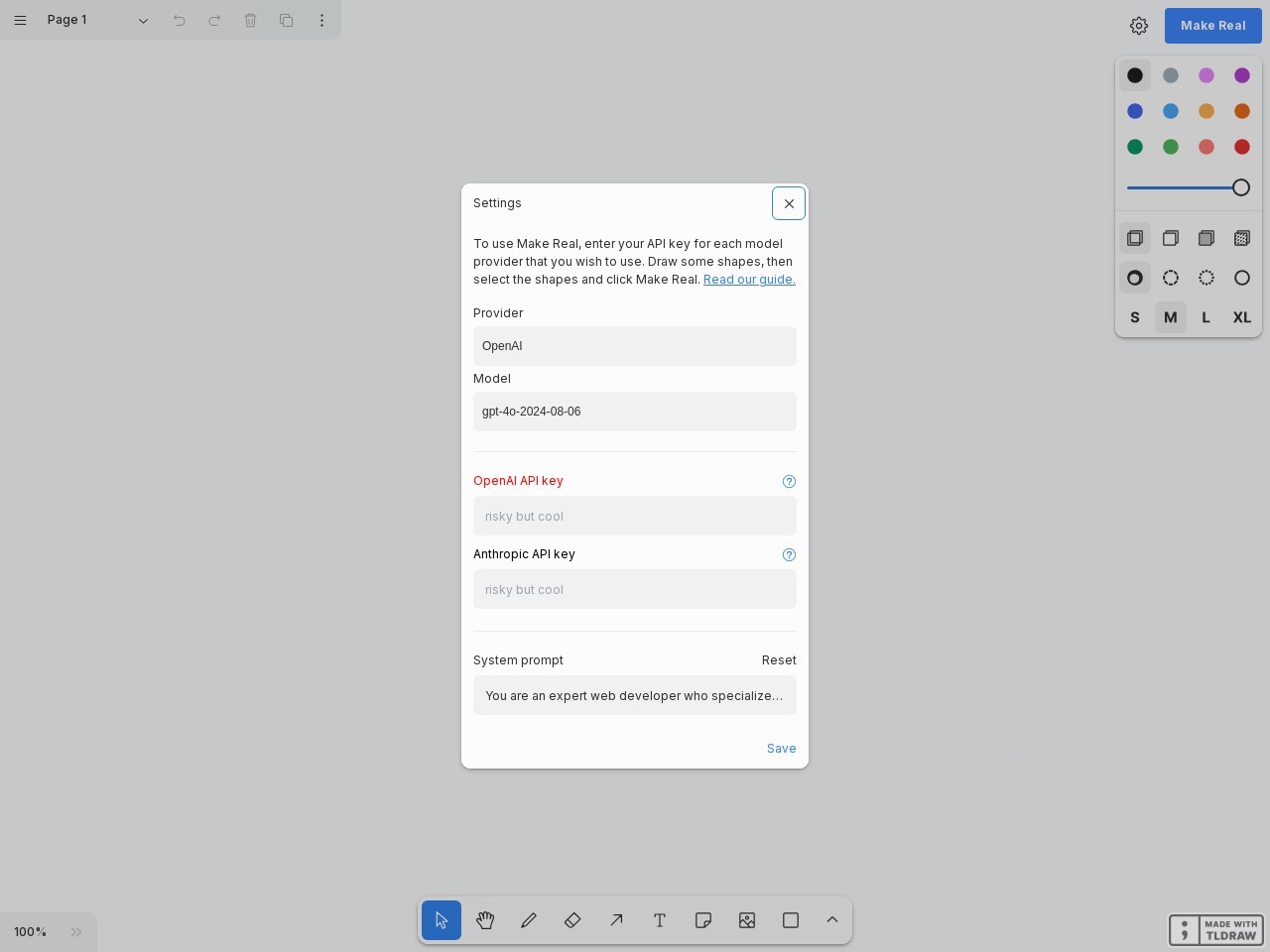Set size to M

1171,317
